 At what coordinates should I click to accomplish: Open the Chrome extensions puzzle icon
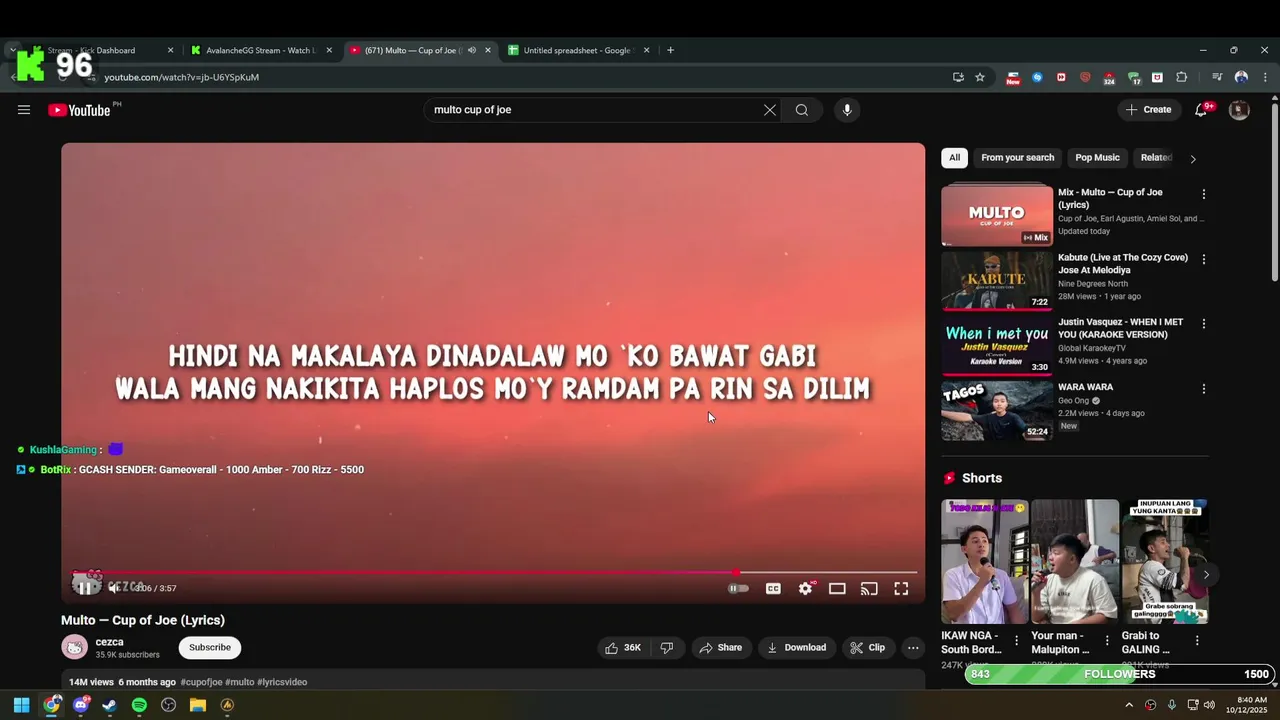(1181, 77)
